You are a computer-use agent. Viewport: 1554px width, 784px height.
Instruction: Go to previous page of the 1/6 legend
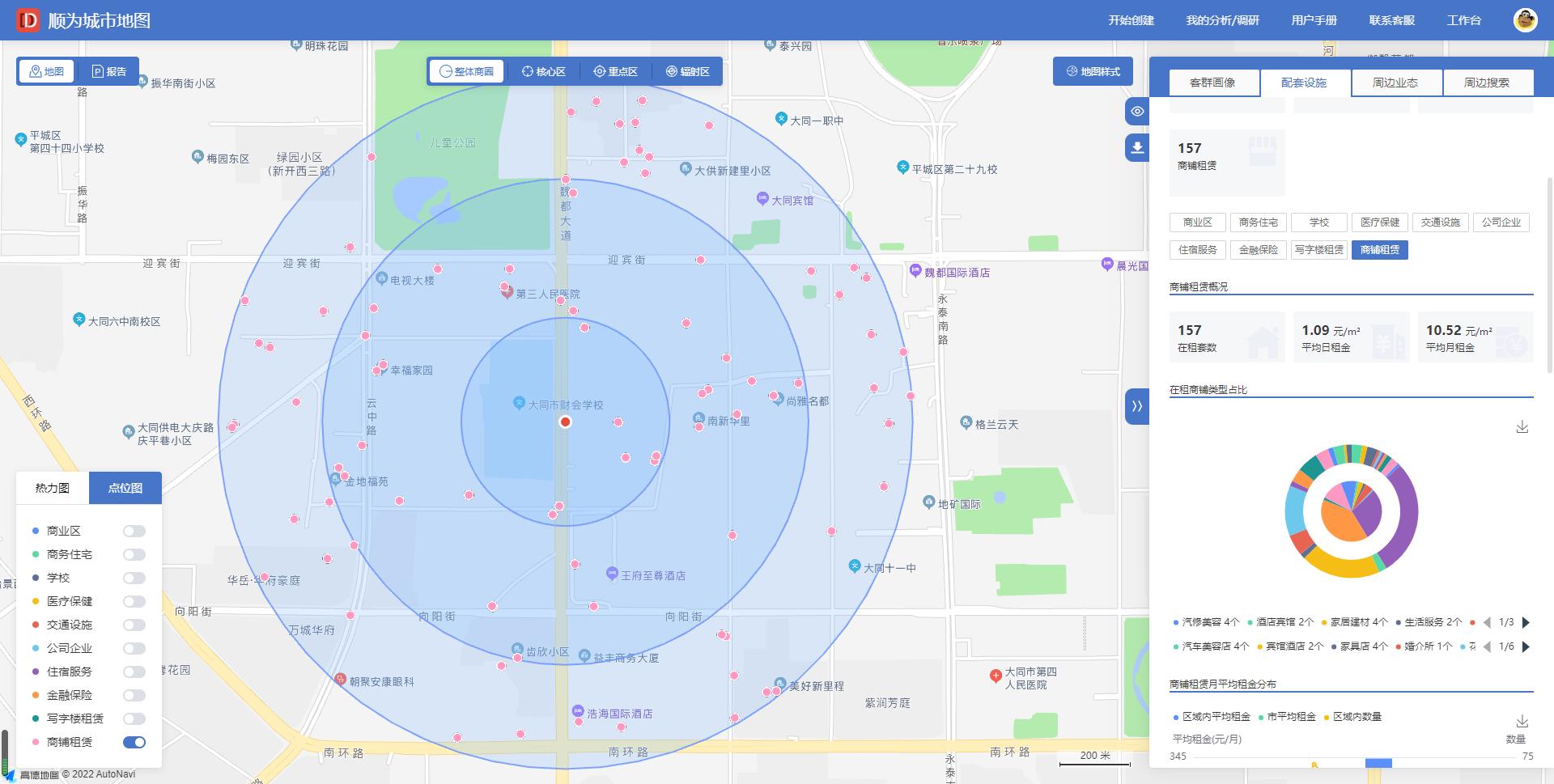1487,646
